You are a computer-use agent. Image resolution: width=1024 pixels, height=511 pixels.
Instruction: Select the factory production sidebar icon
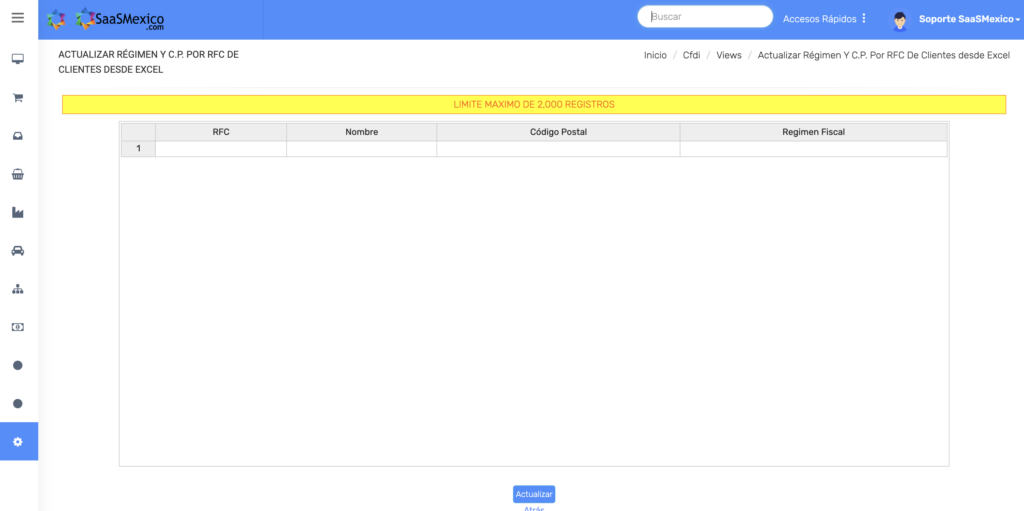(18, 213)
